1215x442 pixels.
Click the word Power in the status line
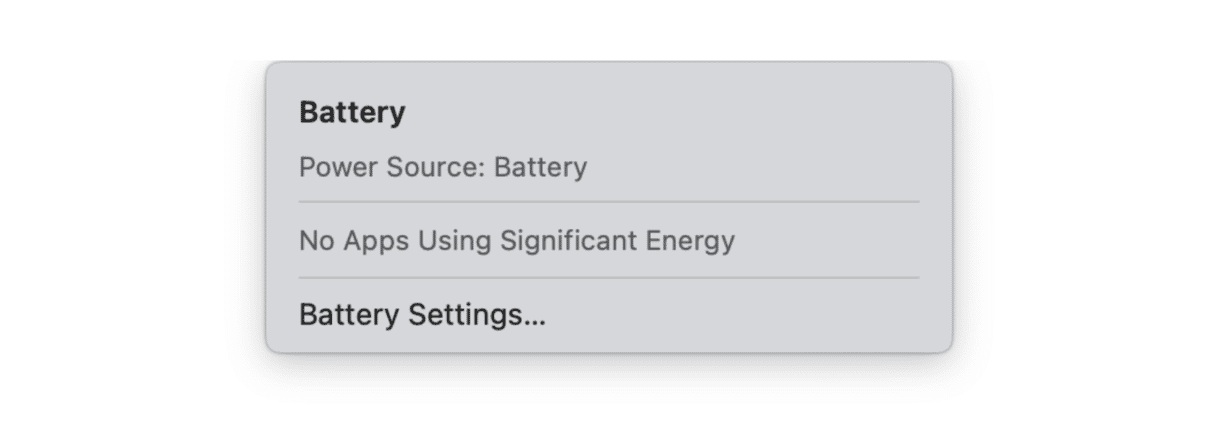coord(340,167)
